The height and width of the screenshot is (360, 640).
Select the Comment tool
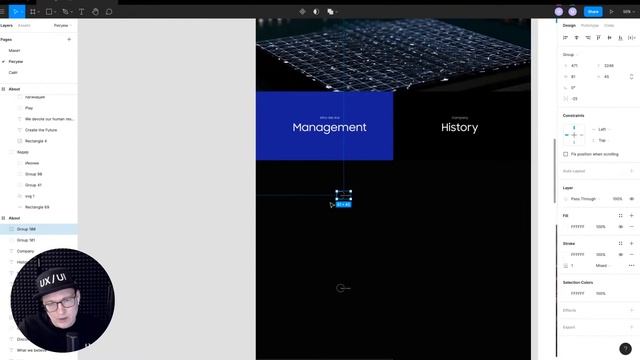109,12
